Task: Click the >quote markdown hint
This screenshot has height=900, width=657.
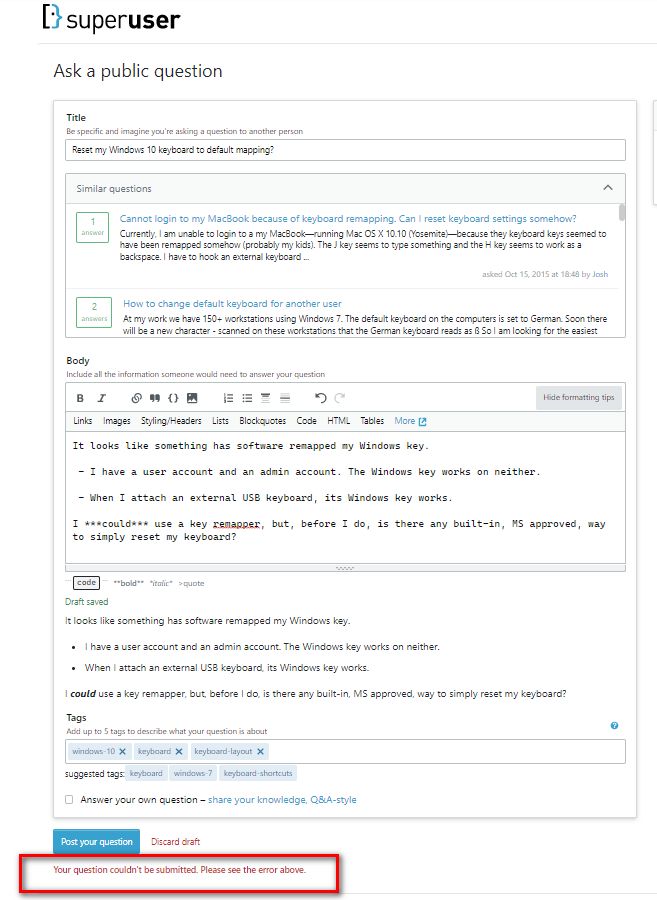Action: pos(191,583)
